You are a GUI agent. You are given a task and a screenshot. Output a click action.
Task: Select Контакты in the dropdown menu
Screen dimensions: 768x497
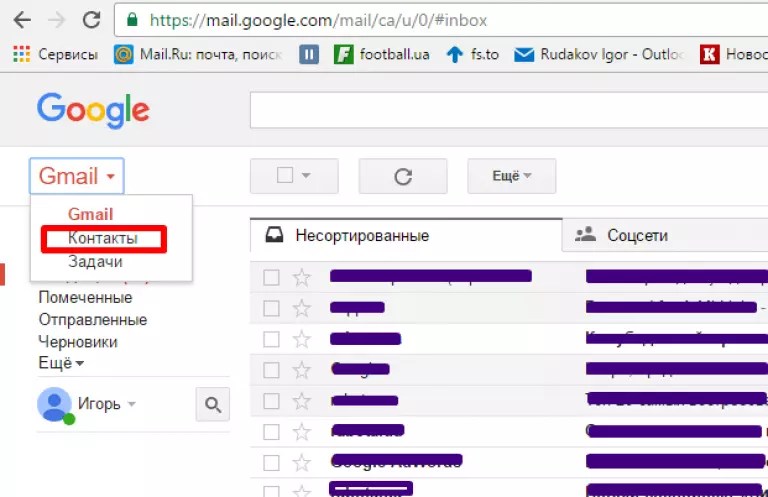(x=103, y=238)
